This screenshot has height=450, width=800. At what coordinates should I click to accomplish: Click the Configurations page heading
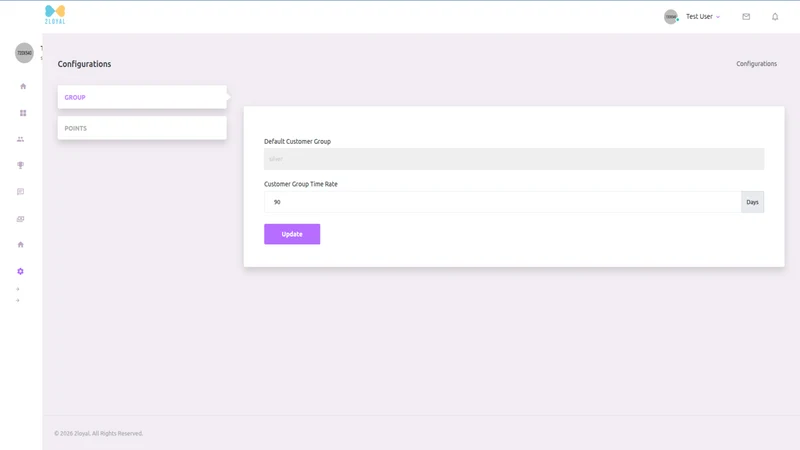coord(84,64)
